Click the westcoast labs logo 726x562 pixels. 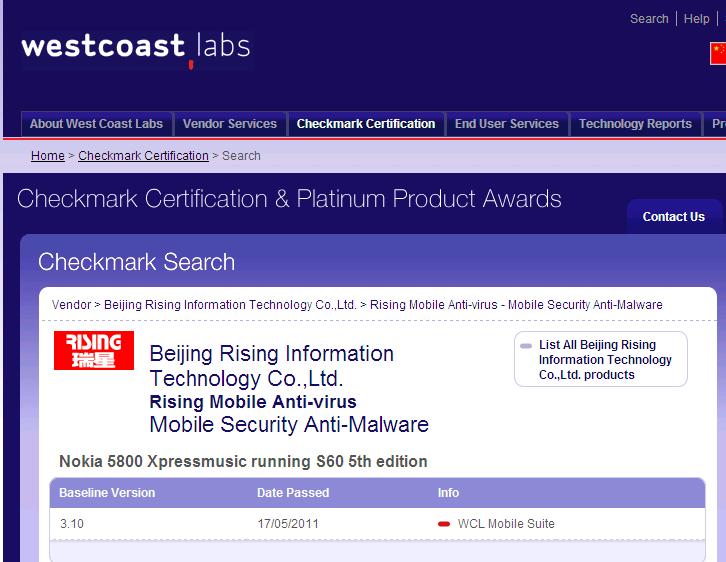pos(135,47)
